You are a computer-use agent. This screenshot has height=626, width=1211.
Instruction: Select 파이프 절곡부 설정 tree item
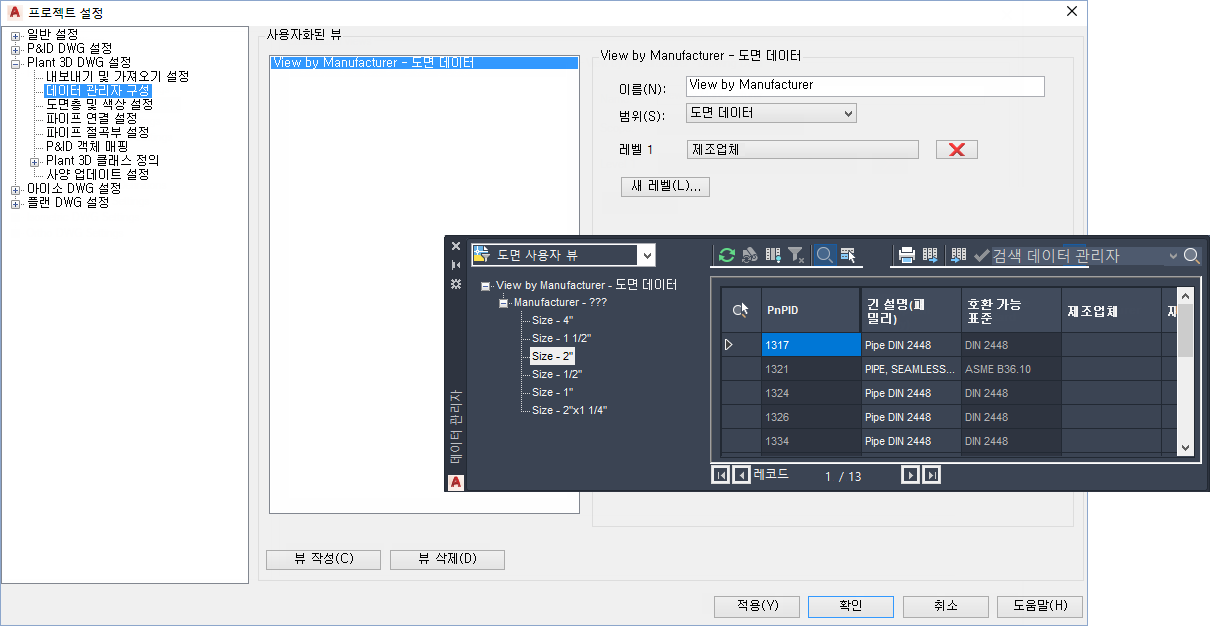(97, 133)
